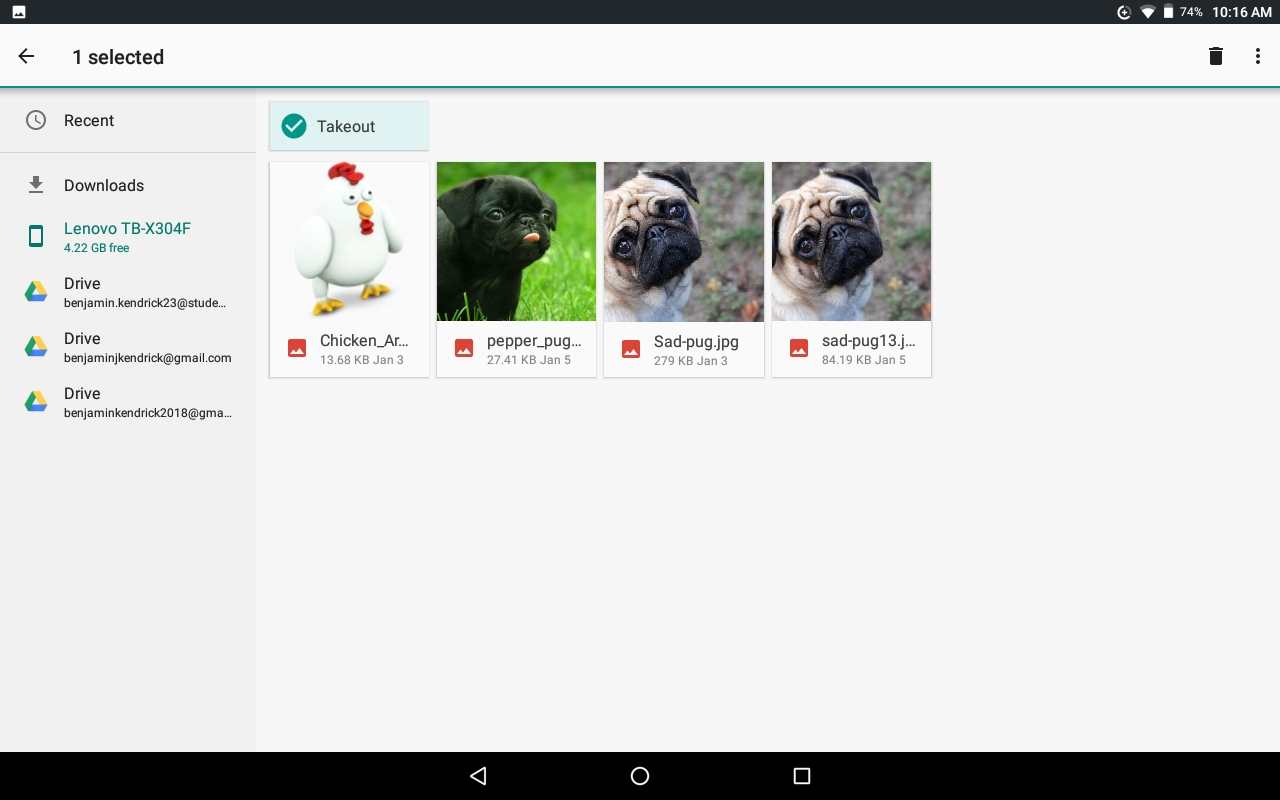Tap the Android home circle button
Screen dimensions: 1280x800
tap(640, 776)
